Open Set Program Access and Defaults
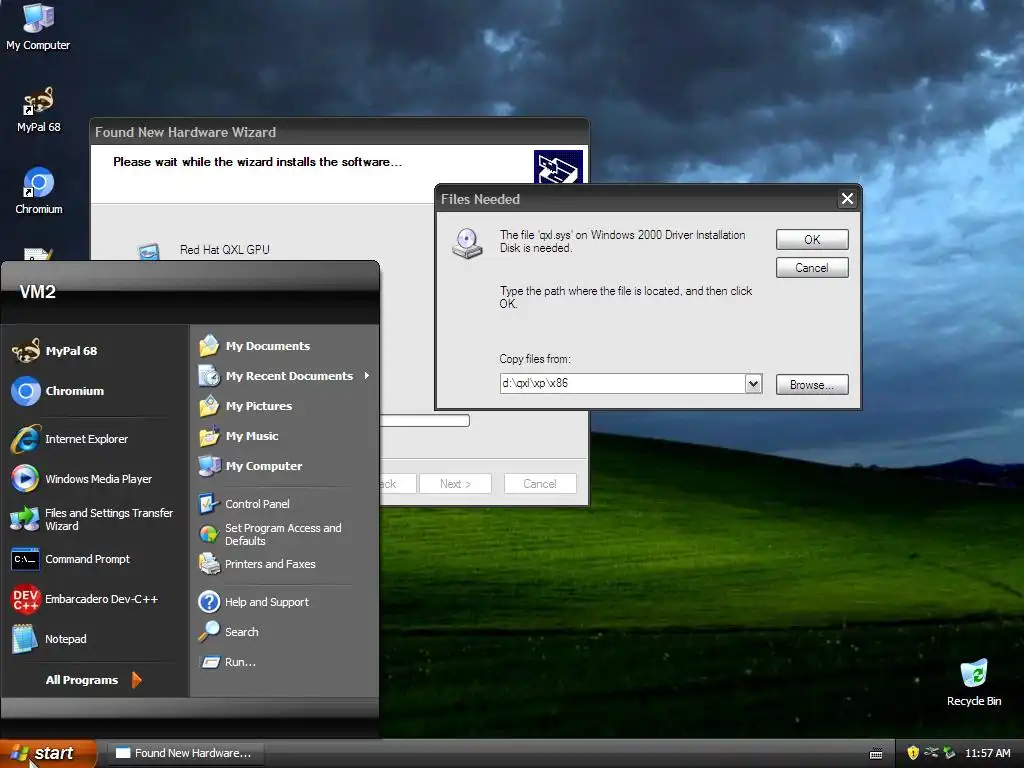The height and width of the screenshot is (768, 1024). [x=285, y=534]
